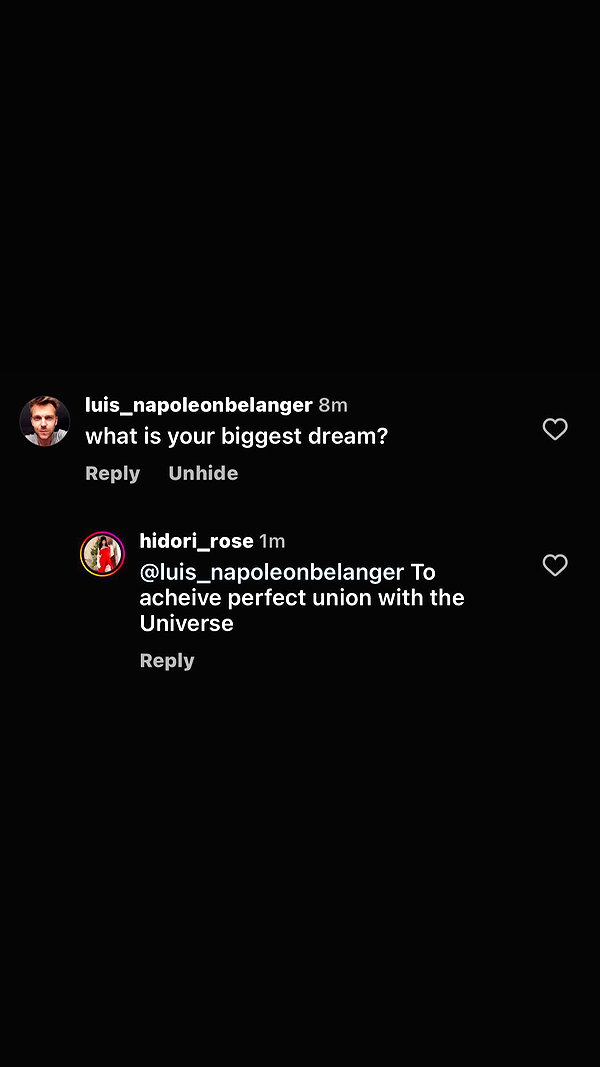
Task: Click the 1m timestamp on reply
Action: click(272, 542)
